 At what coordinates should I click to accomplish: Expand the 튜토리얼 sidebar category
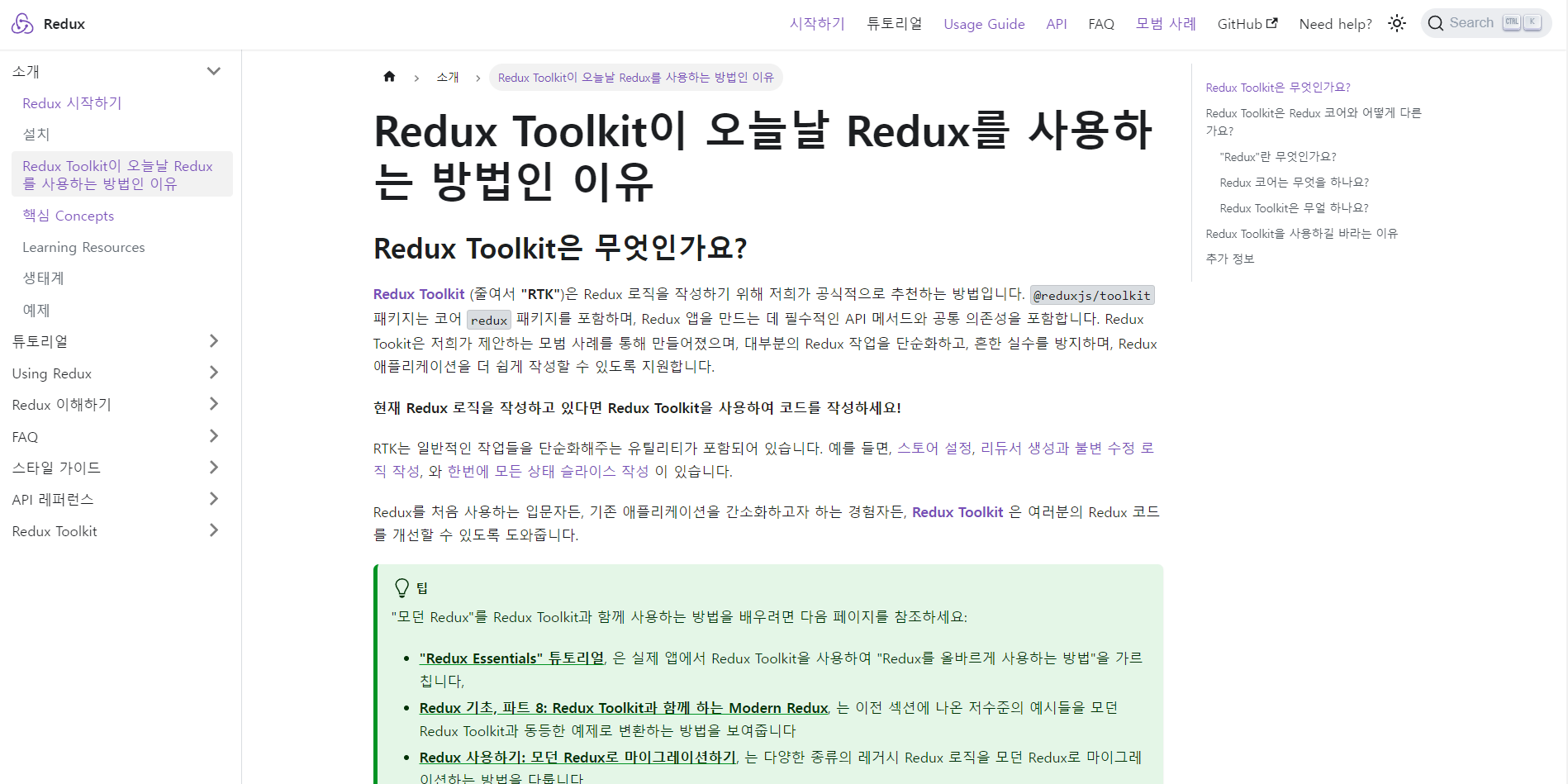tap(213, 341)
